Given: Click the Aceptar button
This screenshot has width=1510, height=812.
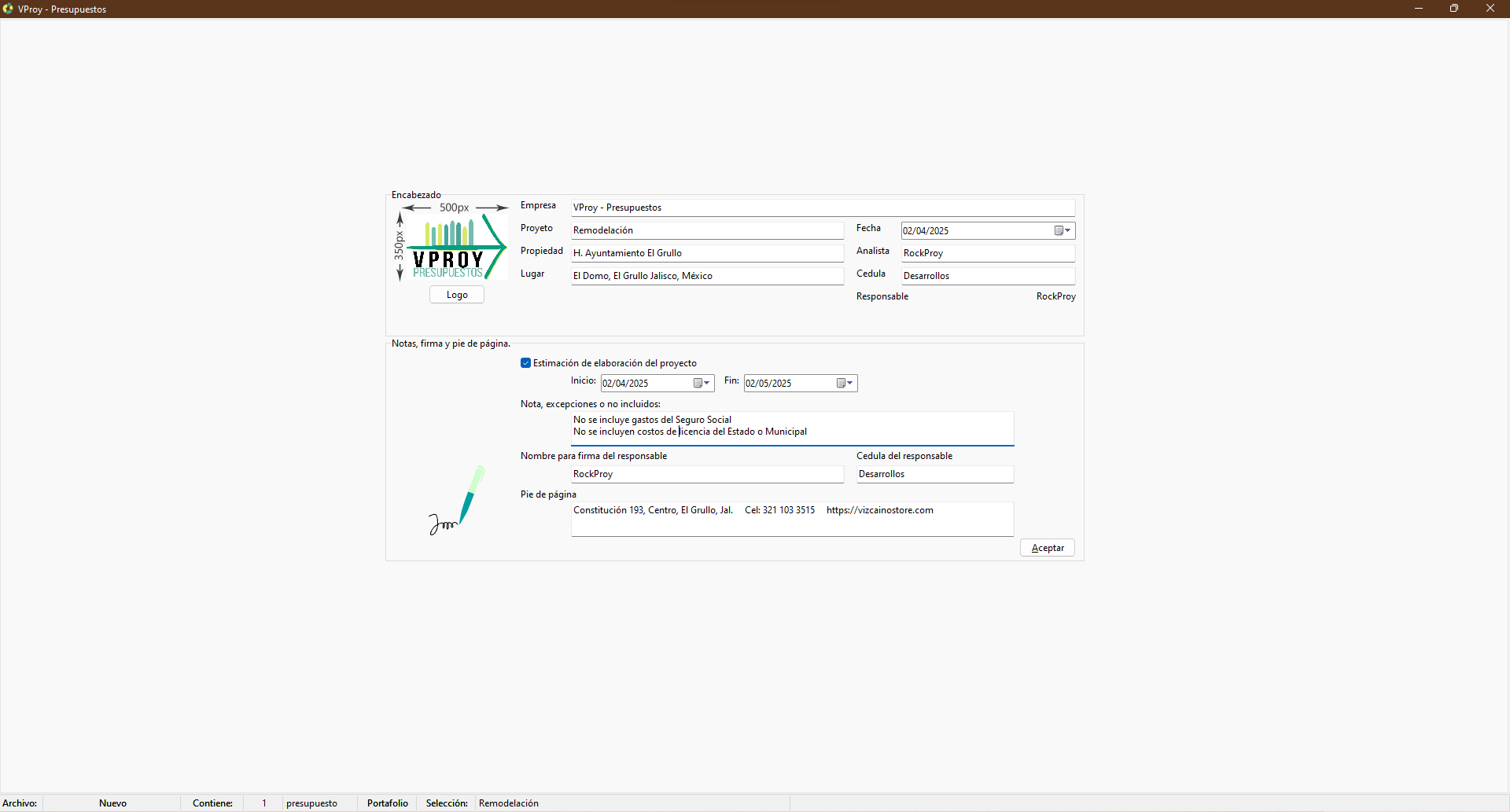Looking at the screenshot, I should coord(1047,548).
